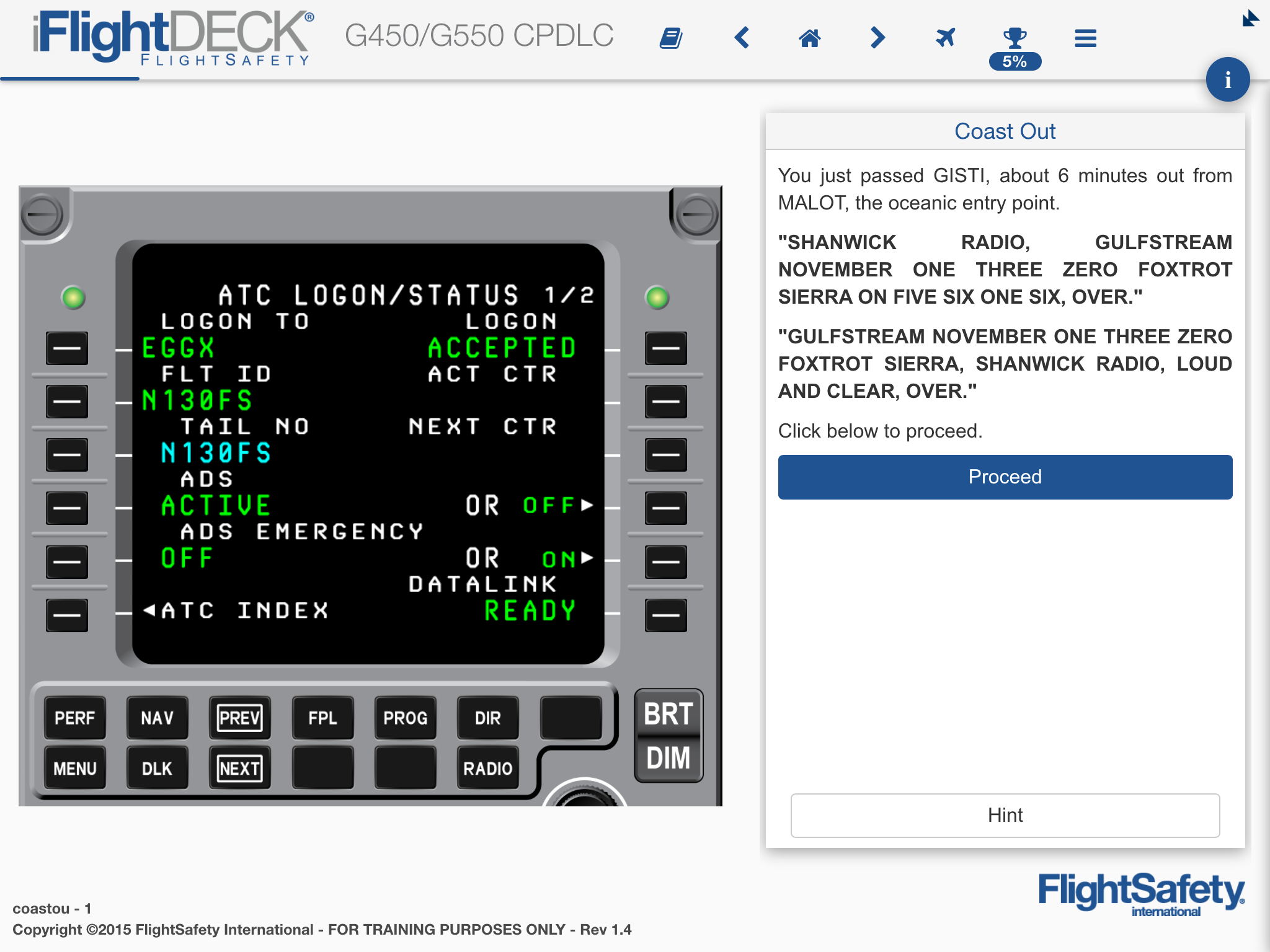The height and width of the screenshot is (952, 1270).
Task: Go to home with the house icon
Action: [x=809, y=38]
